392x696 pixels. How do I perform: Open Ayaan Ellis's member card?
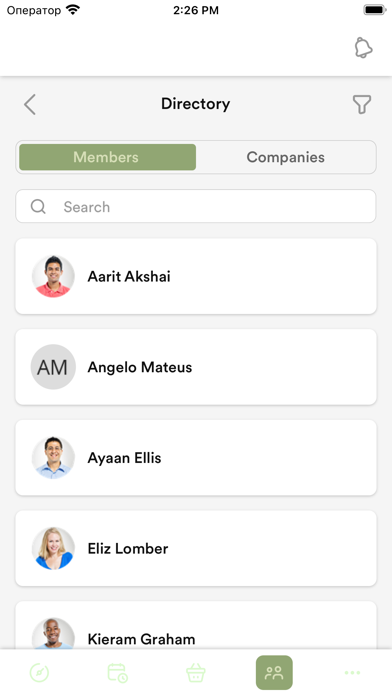(x=196, y=457)
